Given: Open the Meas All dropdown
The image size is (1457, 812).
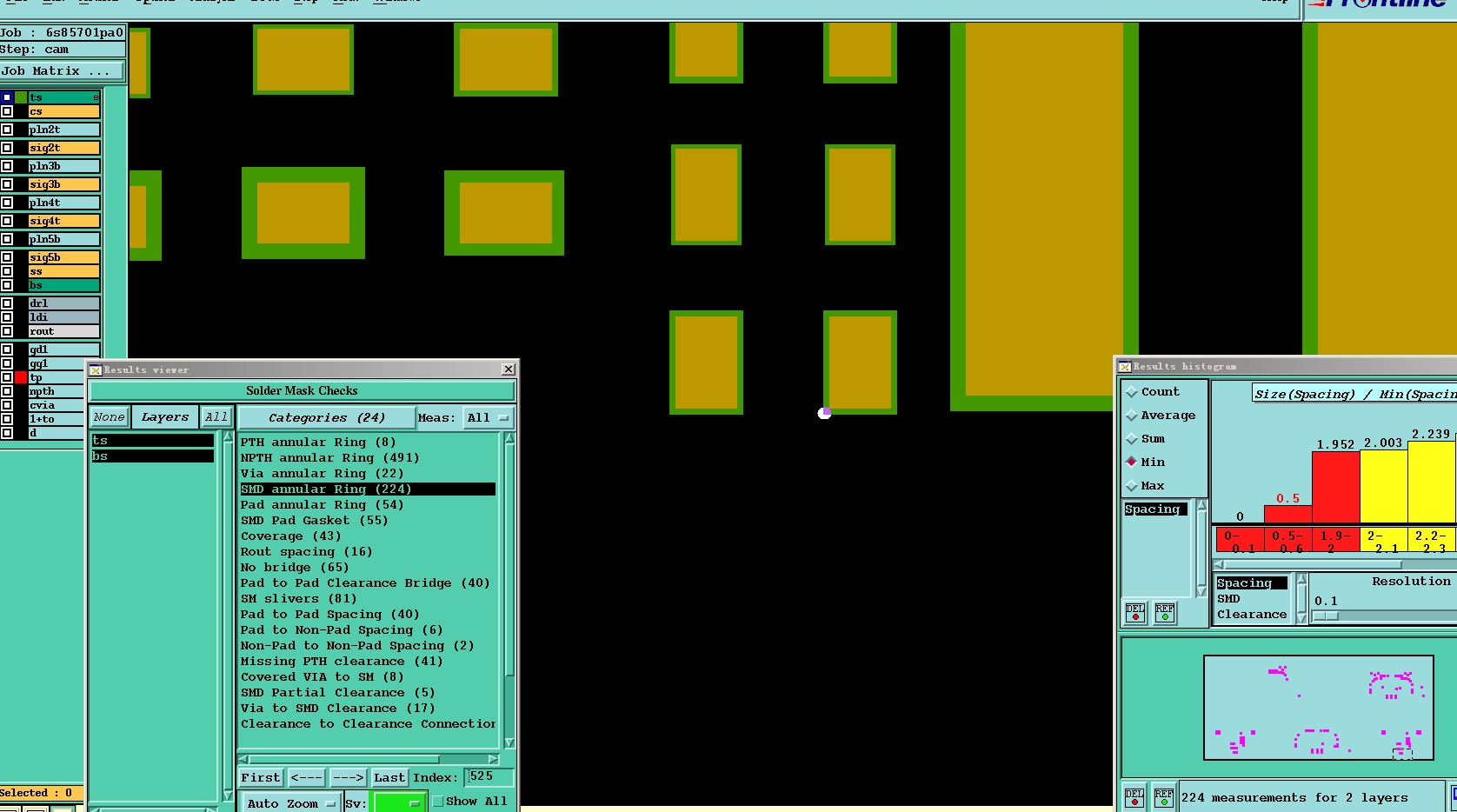Looking at the screenshot, I should pyautogui.click(x=488, y=418).
